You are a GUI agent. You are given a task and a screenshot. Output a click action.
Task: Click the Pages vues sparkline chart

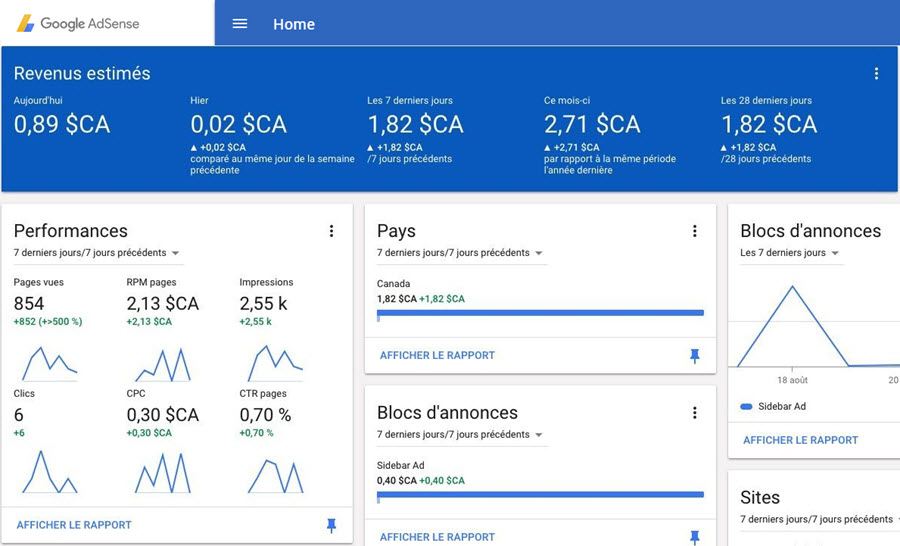coord(49,364)
